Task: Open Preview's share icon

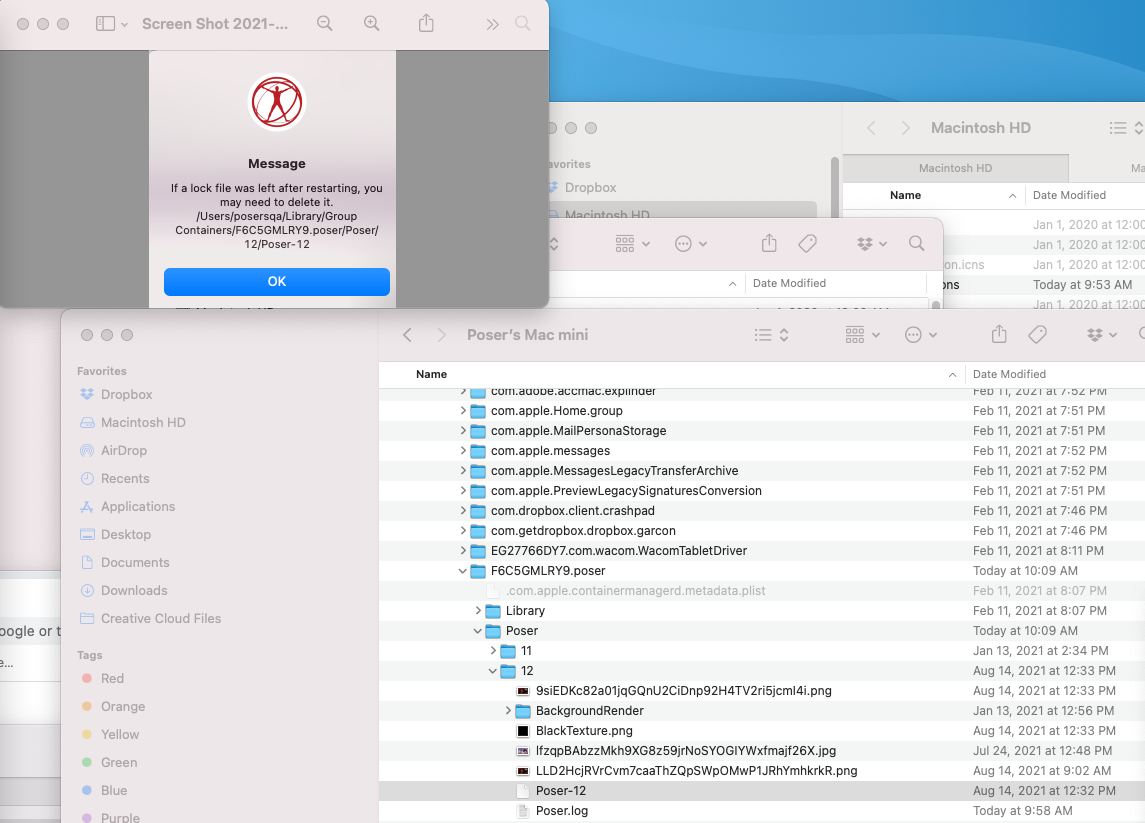Action: 426,23
